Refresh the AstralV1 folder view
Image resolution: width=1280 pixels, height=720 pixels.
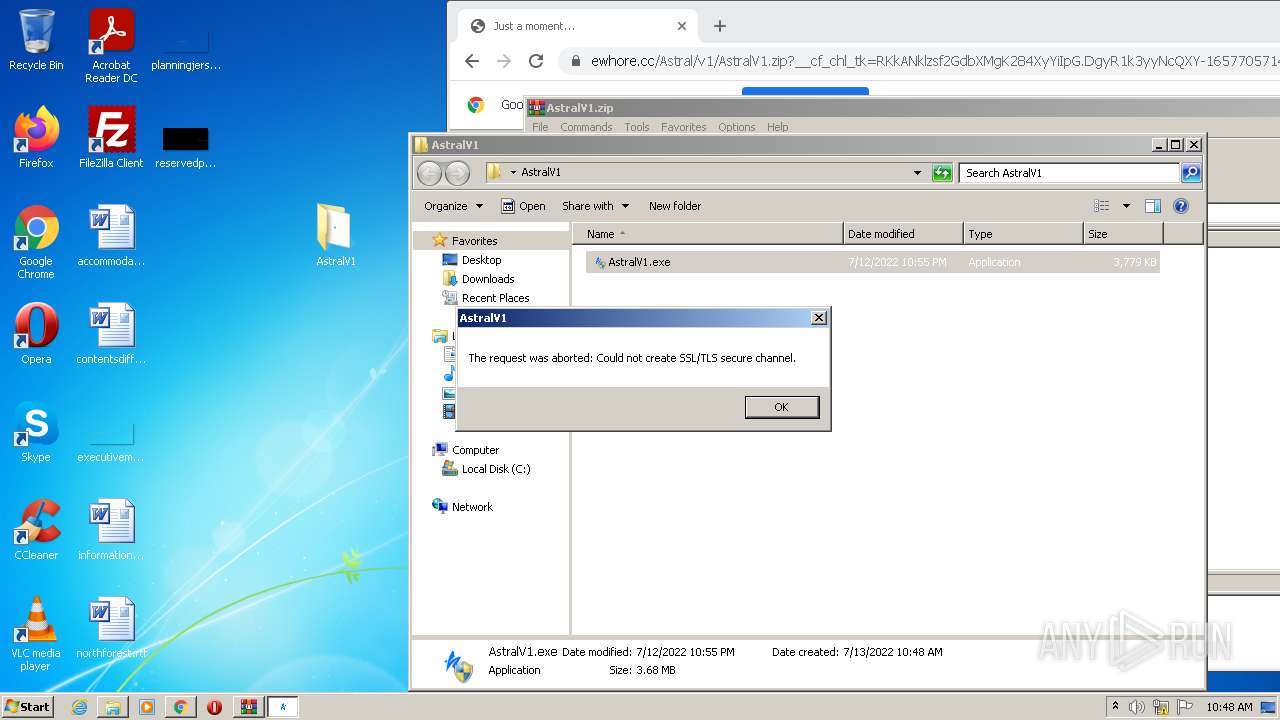pos(942,173)
